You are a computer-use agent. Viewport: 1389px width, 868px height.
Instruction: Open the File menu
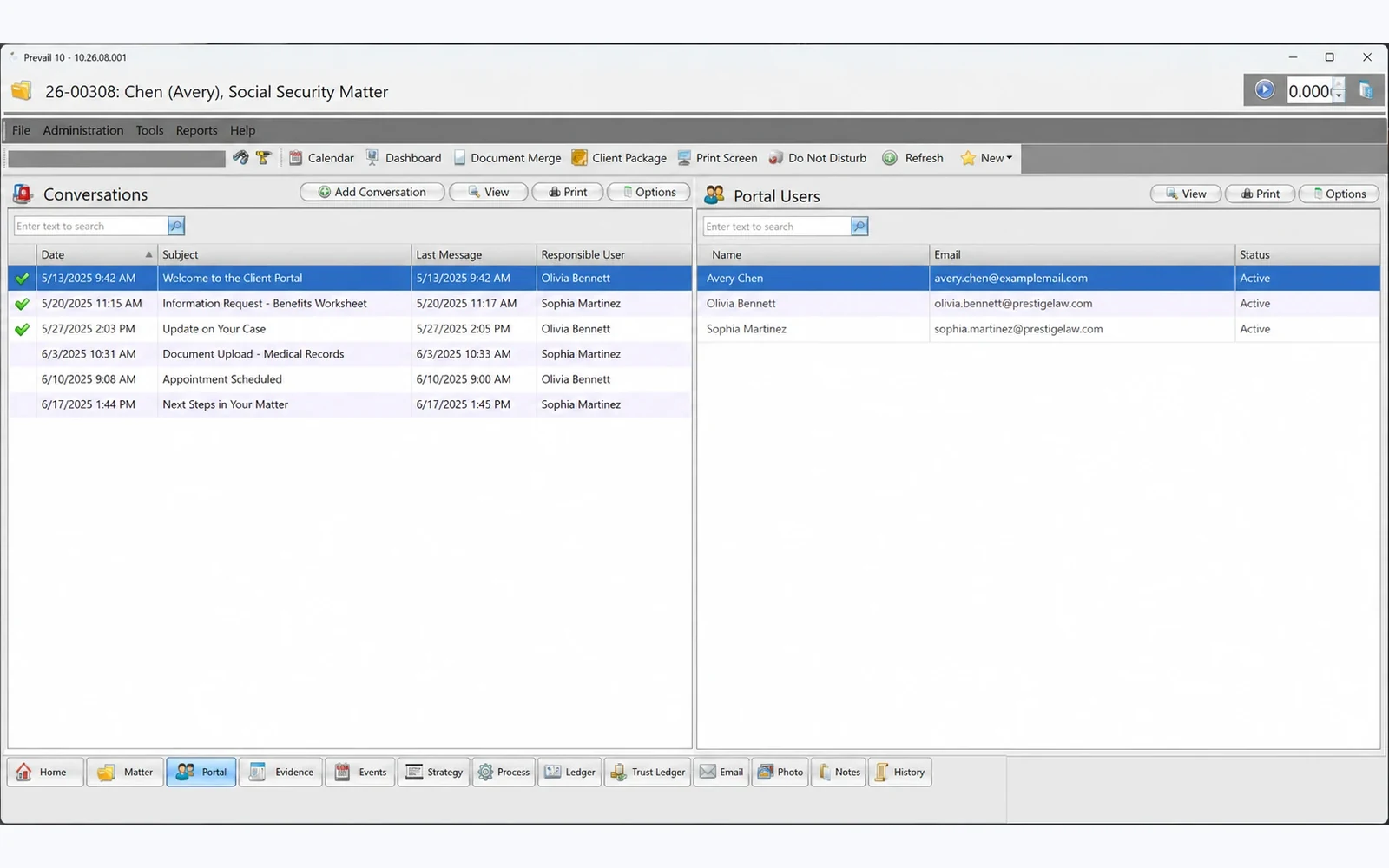click(x=21, y=130)
